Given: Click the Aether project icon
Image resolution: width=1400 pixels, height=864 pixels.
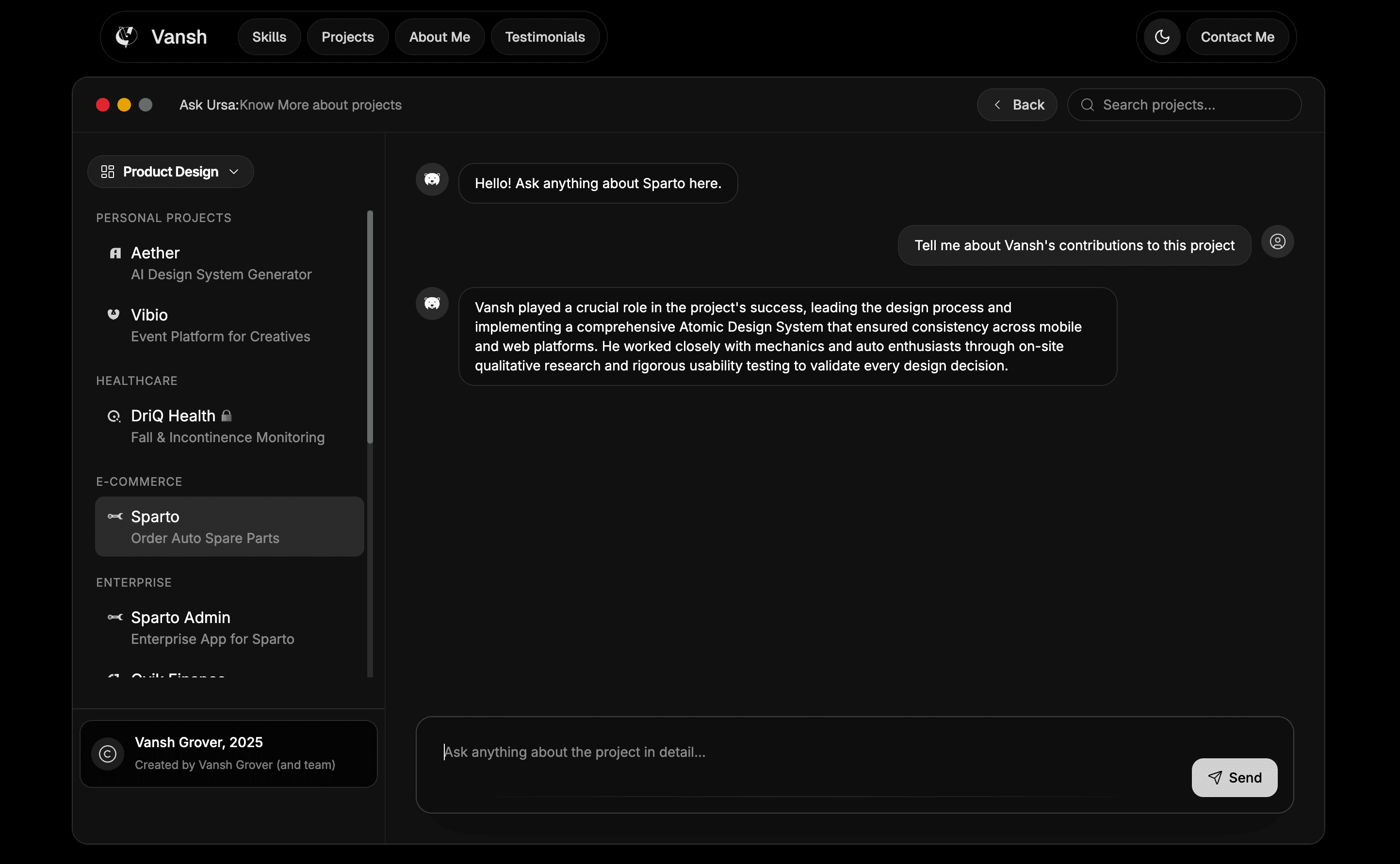Looking at the screenshot, I should [x=115, y=253].
